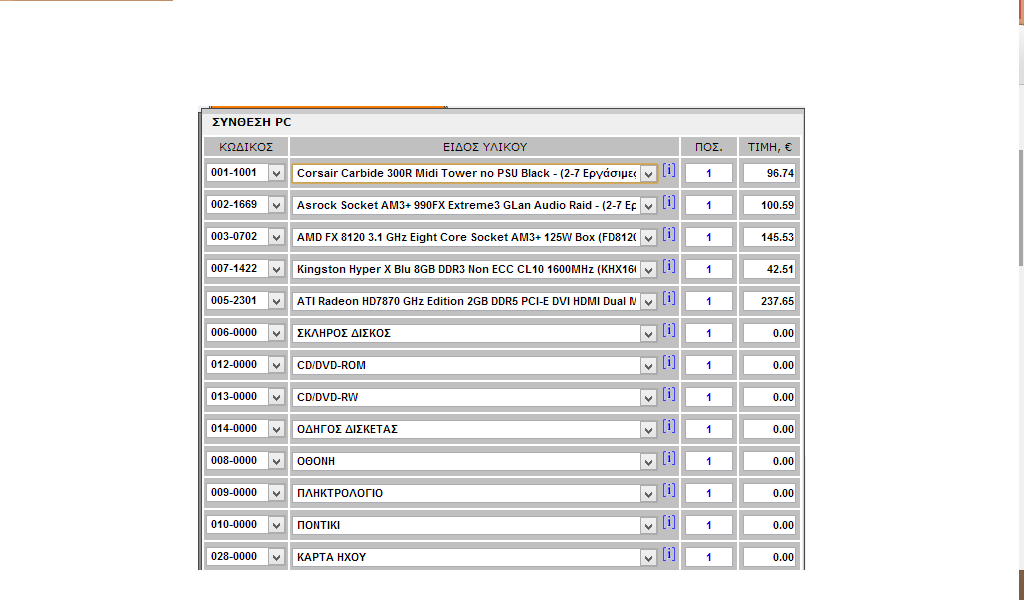Expand code dropdown 001-1001

point(276,174)
